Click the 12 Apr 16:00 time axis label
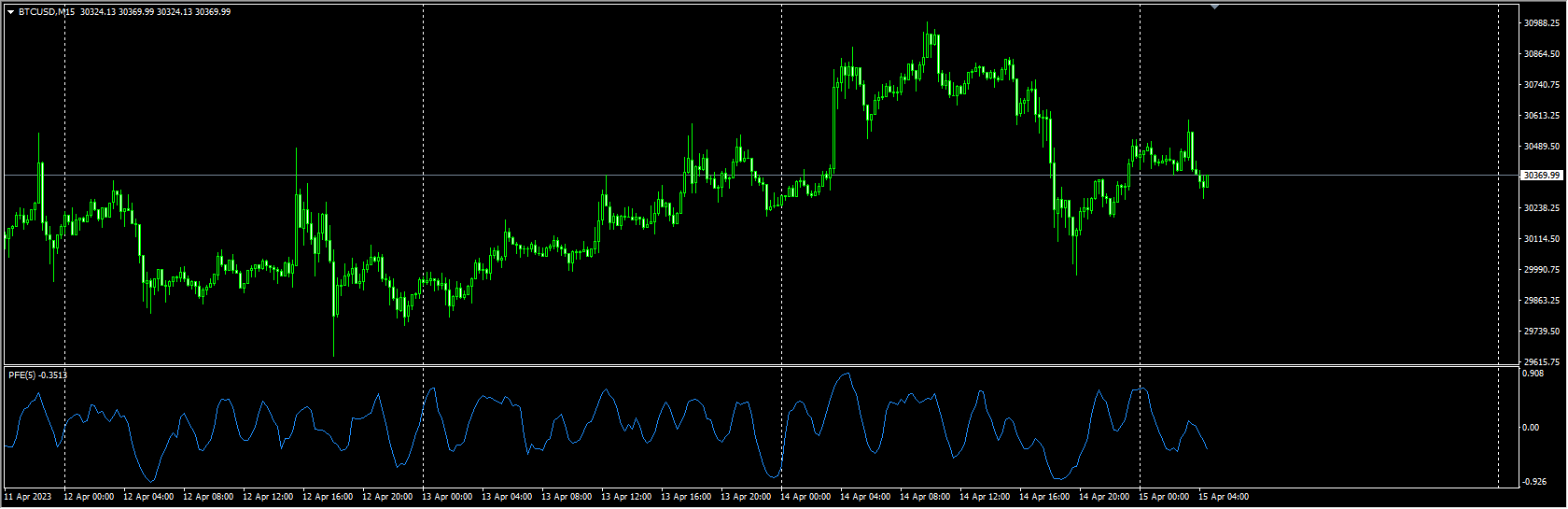1568x509 pixels. pos(328,497)
